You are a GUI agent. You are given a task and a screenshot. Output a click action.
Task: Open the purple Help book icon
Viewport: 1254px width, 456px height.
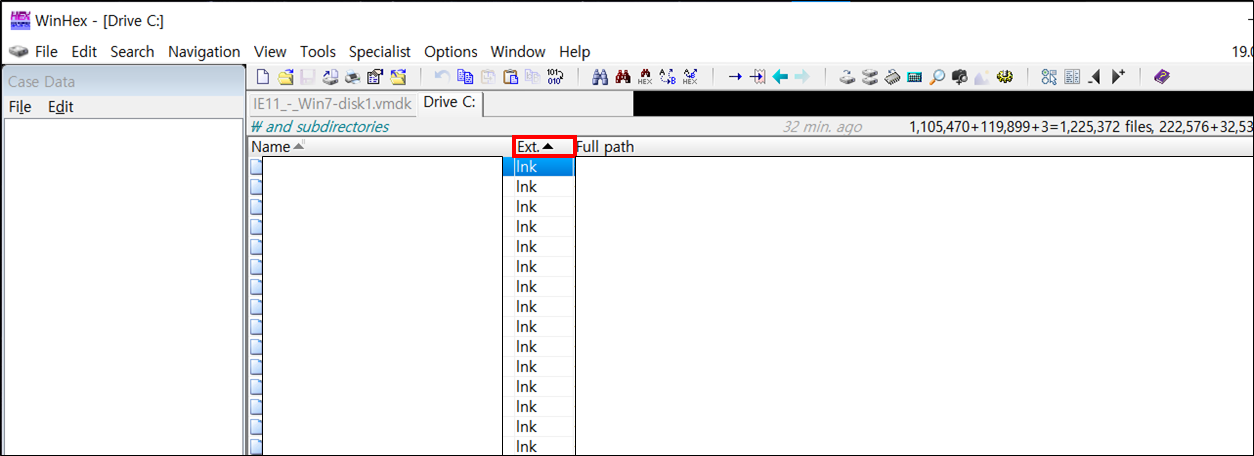tap(1162, 76)
